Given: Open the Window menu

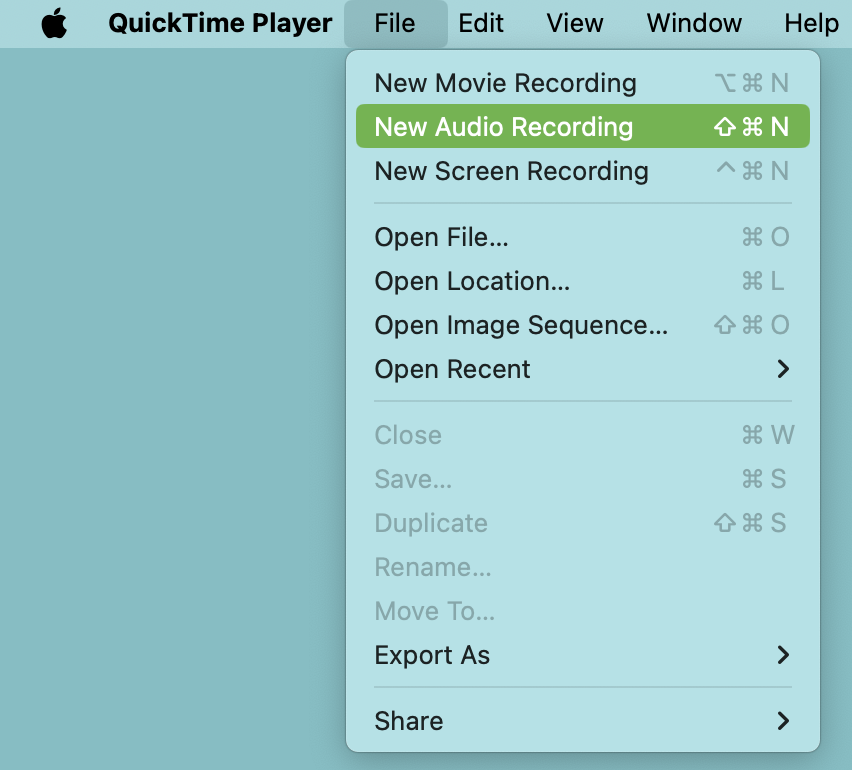Looking at the screenshot, I should pos(694,23).
